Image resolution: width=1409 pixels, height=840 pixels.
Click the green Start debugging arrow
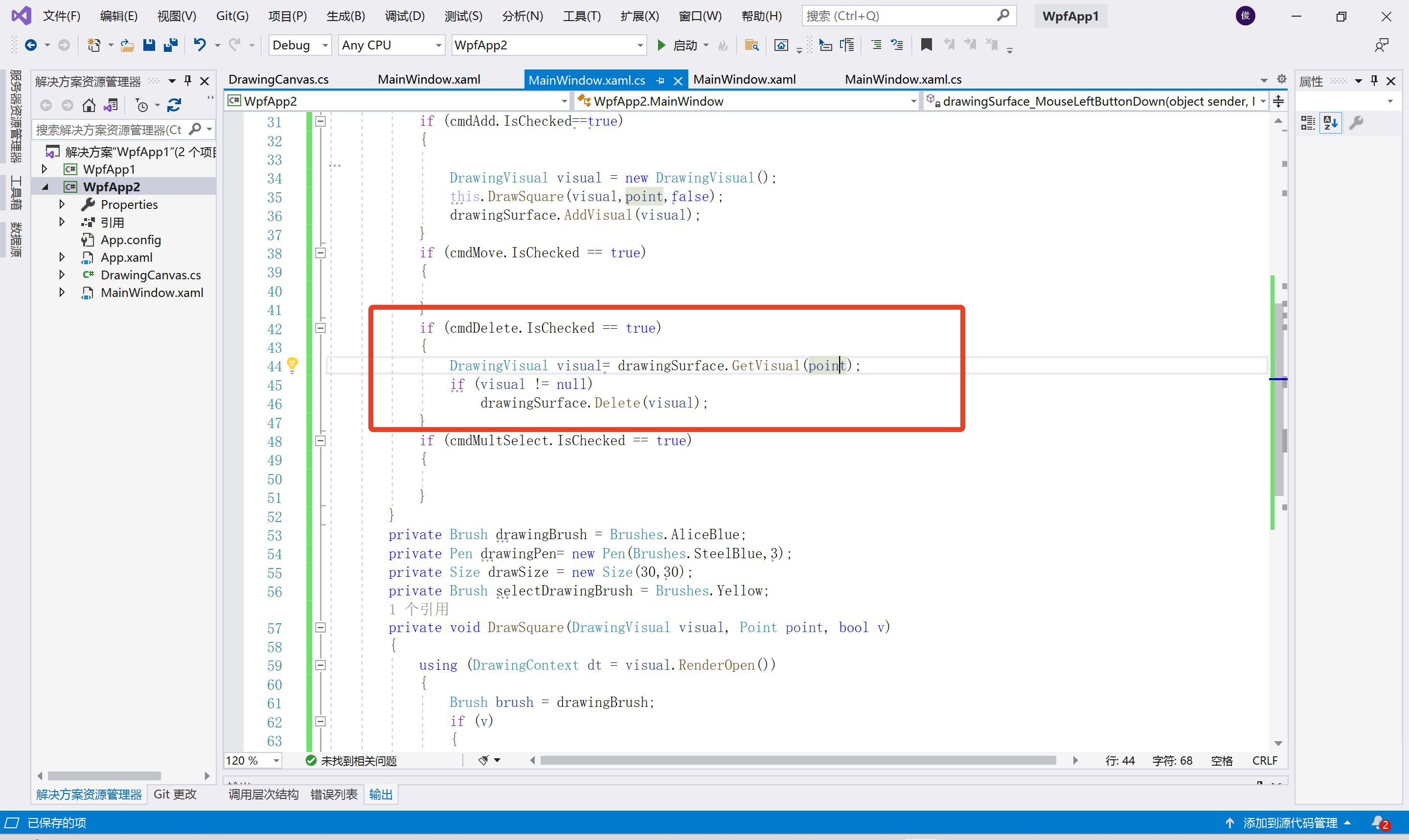pyautogui.click(x=661, y=45)
